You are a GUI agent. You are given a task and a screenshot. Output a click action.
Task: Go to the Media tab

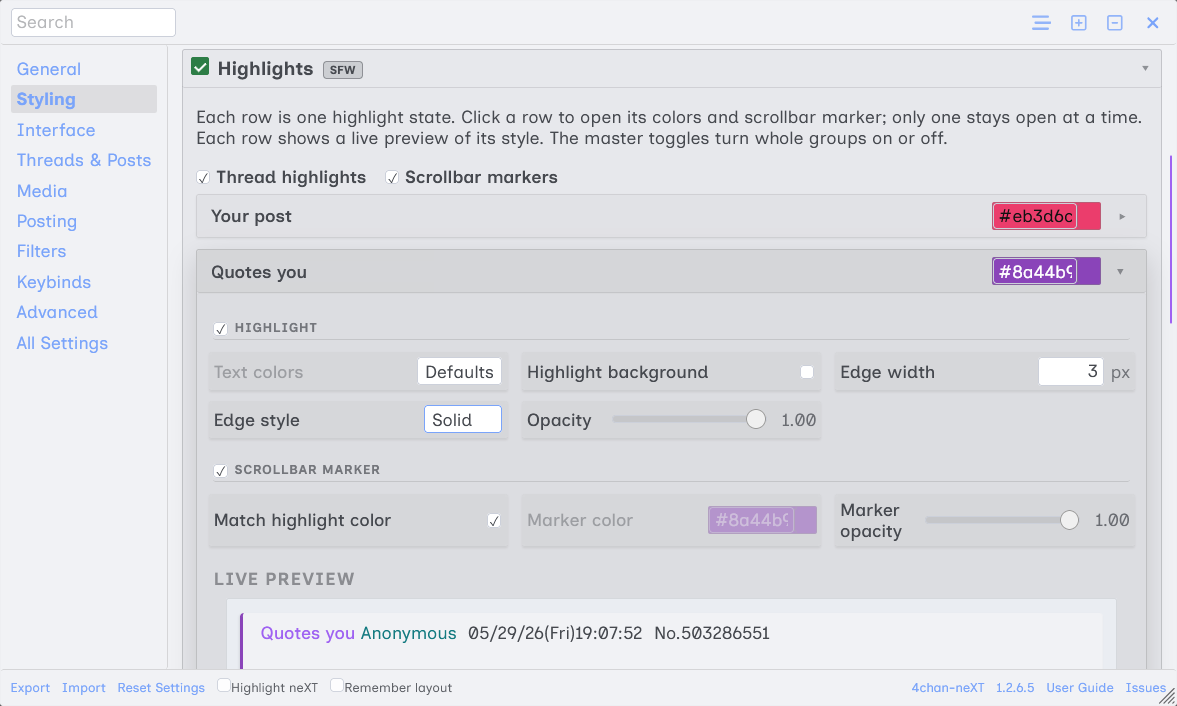pos(42,191)
